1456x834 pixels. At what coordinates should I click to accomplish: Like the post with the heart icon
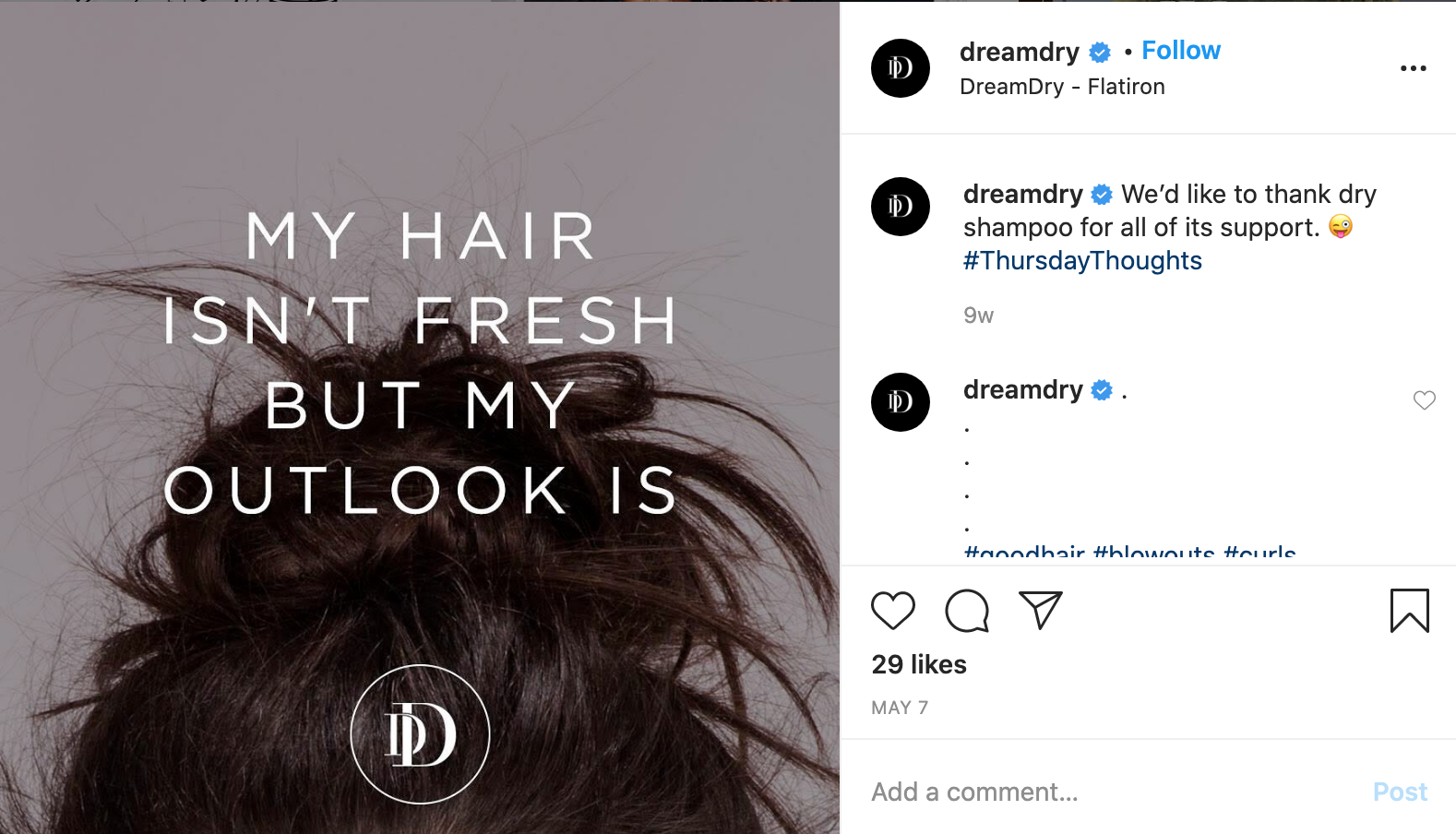coord(892,611)
